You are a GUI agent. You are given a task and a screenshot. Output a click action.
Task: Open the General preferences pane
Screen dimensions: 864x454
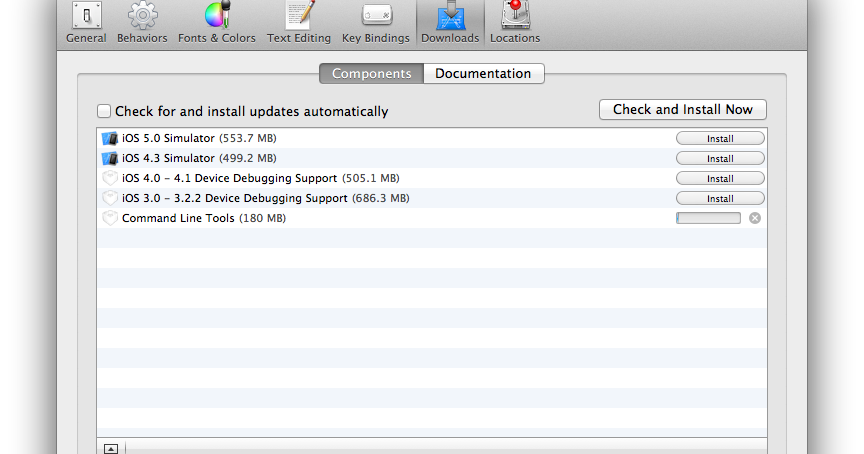tap(87, 23)
